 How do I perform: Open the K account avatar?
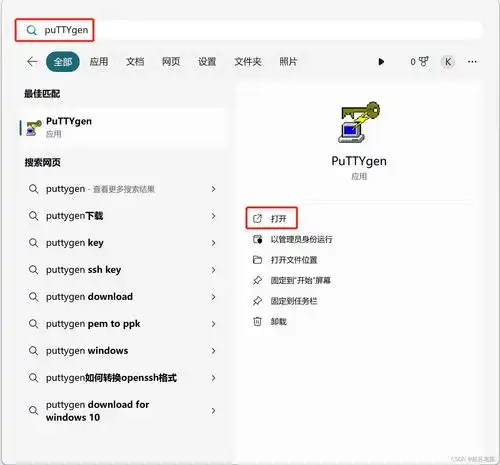pos(448,62)
